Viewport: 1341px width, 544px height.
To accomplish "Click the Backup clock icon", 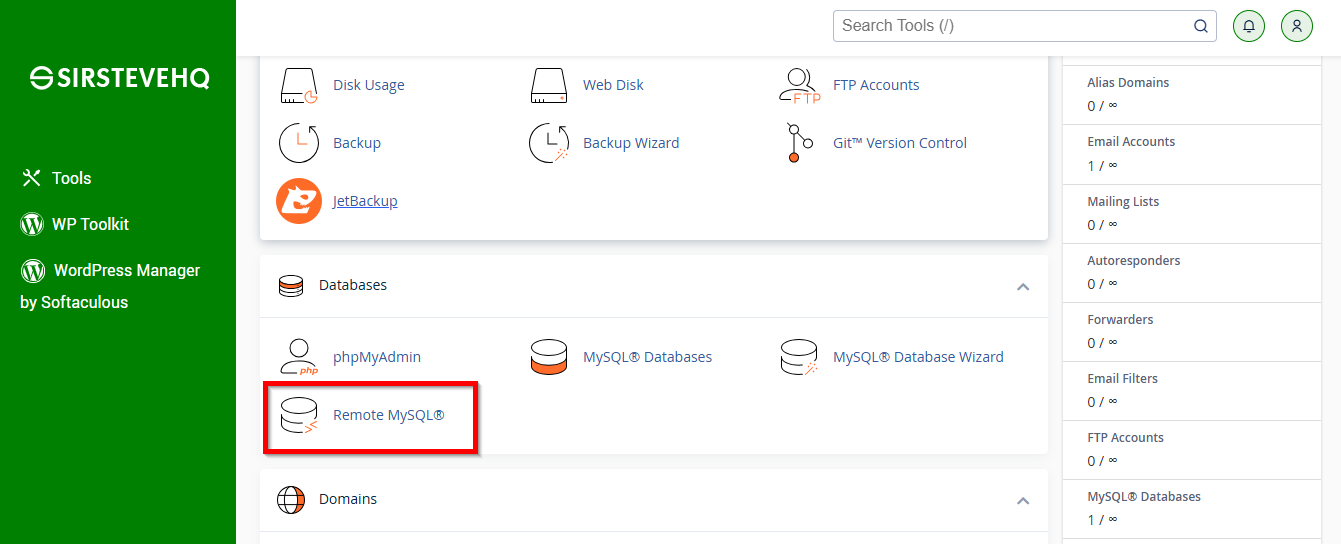I will coord(299,143).
